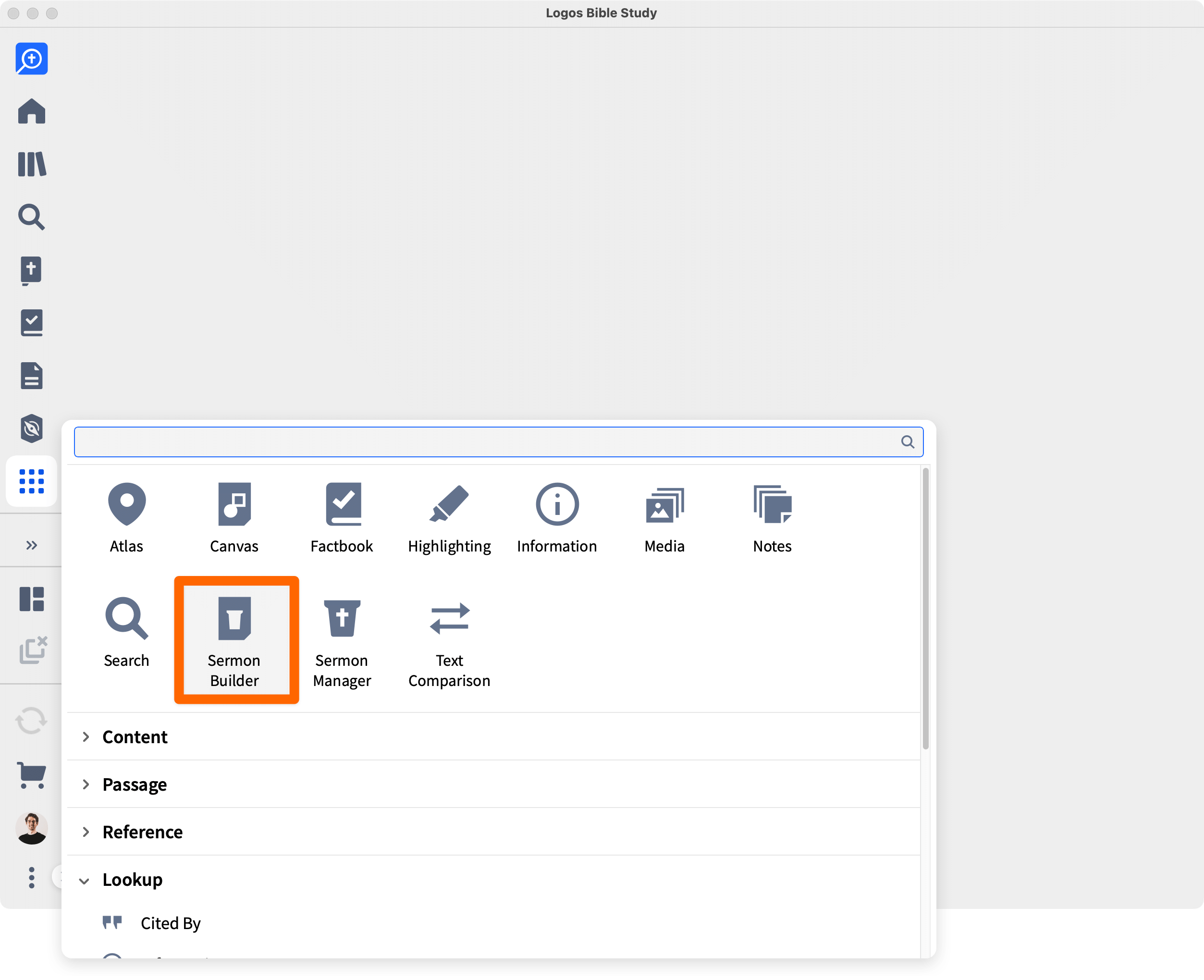This screenshot has width=1204, height=980.
Task: Open the Bible icon in sidebar
Action: (32, 270)
